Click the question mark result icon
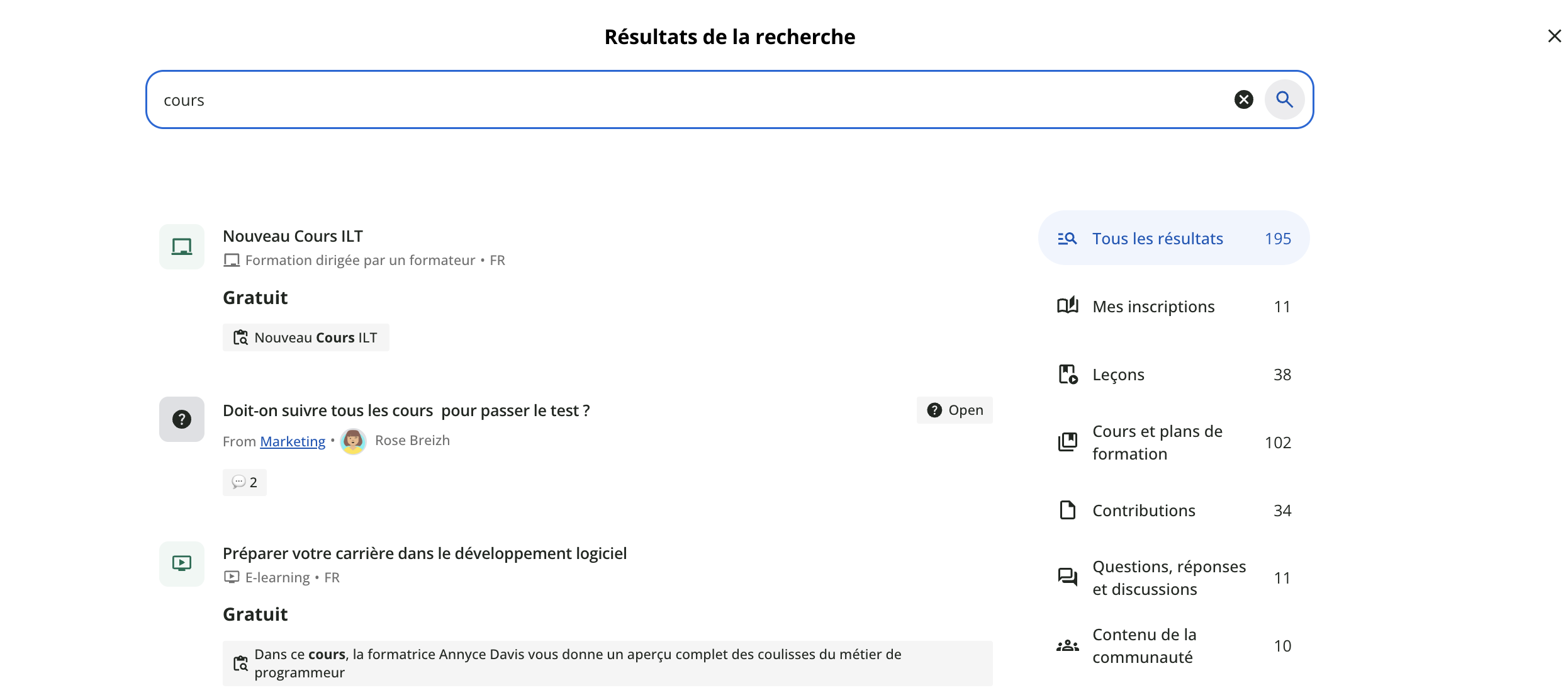1568x695 pixels. (x=182, y=419)
